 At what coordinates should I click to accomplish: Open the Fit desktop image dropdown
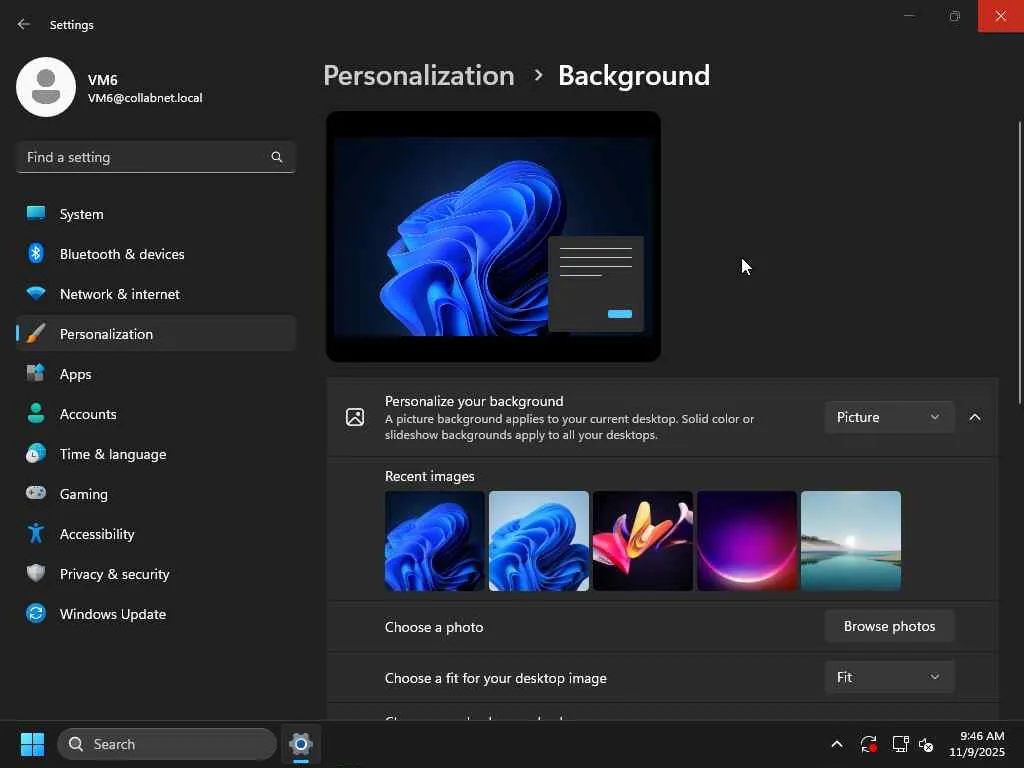(889, 677)
